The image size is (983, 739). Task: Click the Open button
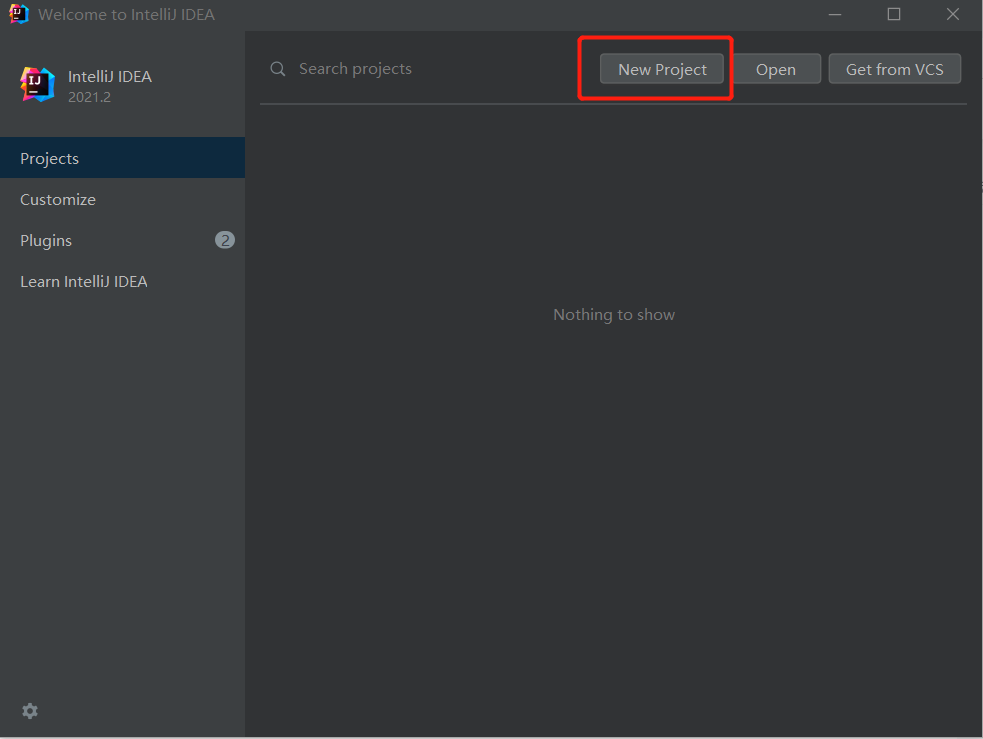776,69
